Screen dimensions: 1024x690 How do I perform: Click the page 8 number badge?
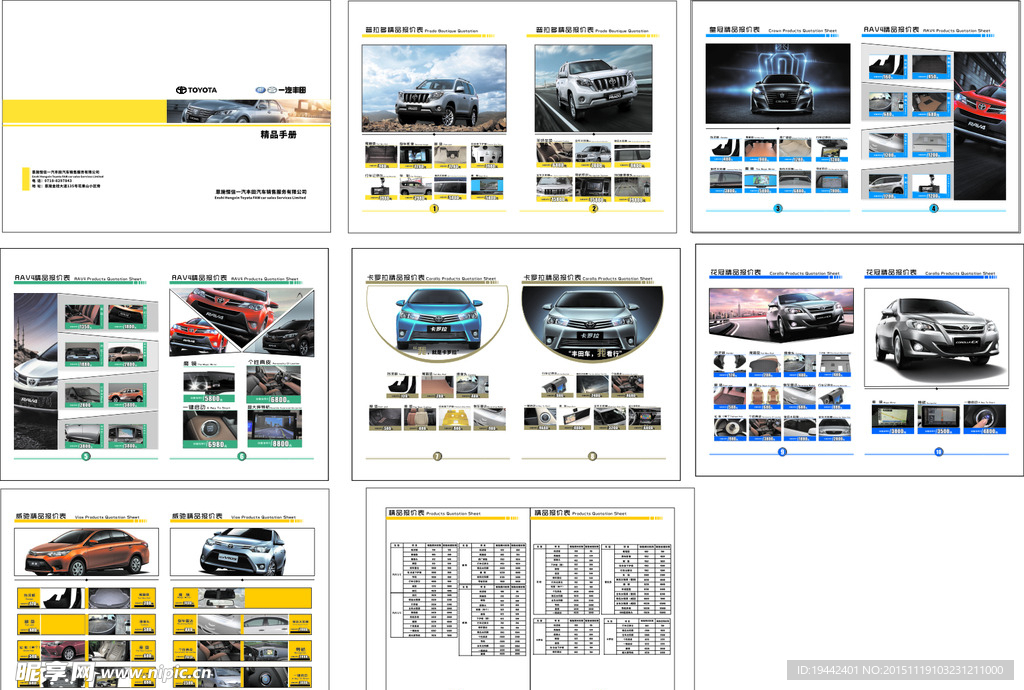click(x=592, y=456)
